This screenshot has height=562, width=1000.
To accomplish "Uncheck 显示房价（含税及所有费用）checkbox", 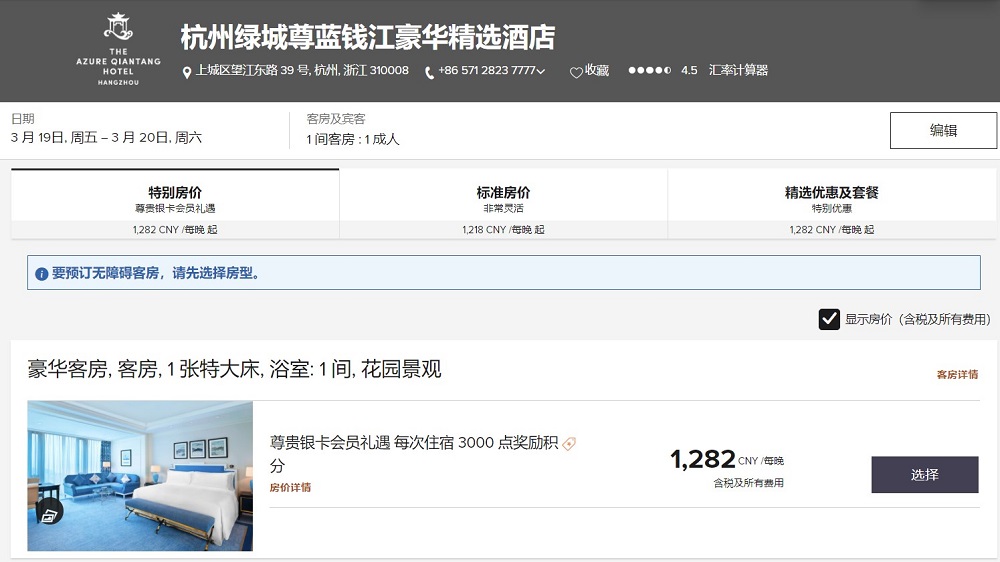I will click(x=829, y=319).
